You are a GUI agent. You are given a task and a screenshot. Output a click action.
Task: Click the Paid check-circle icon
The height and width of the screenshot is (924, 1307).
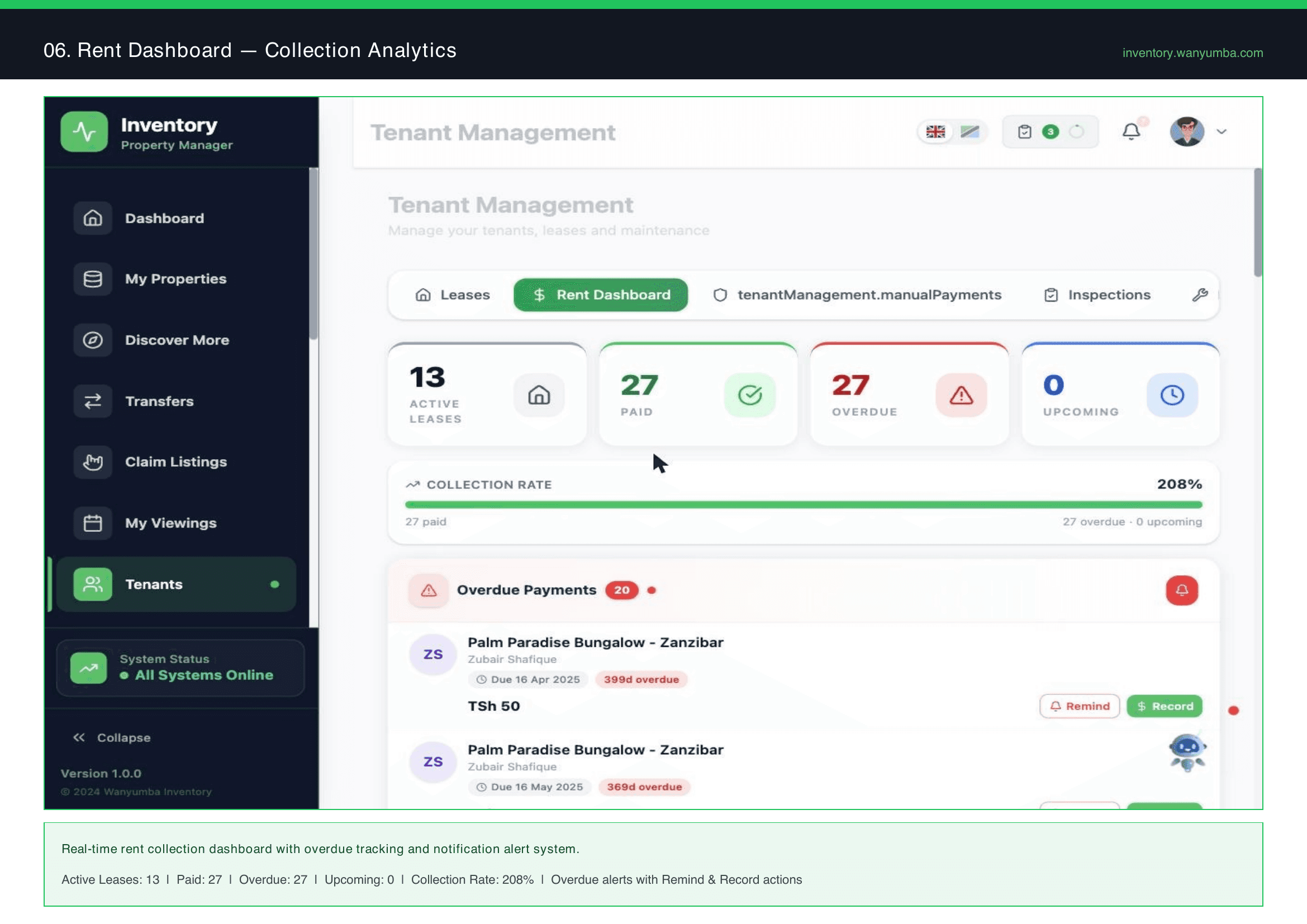click(x=750, y=395)
